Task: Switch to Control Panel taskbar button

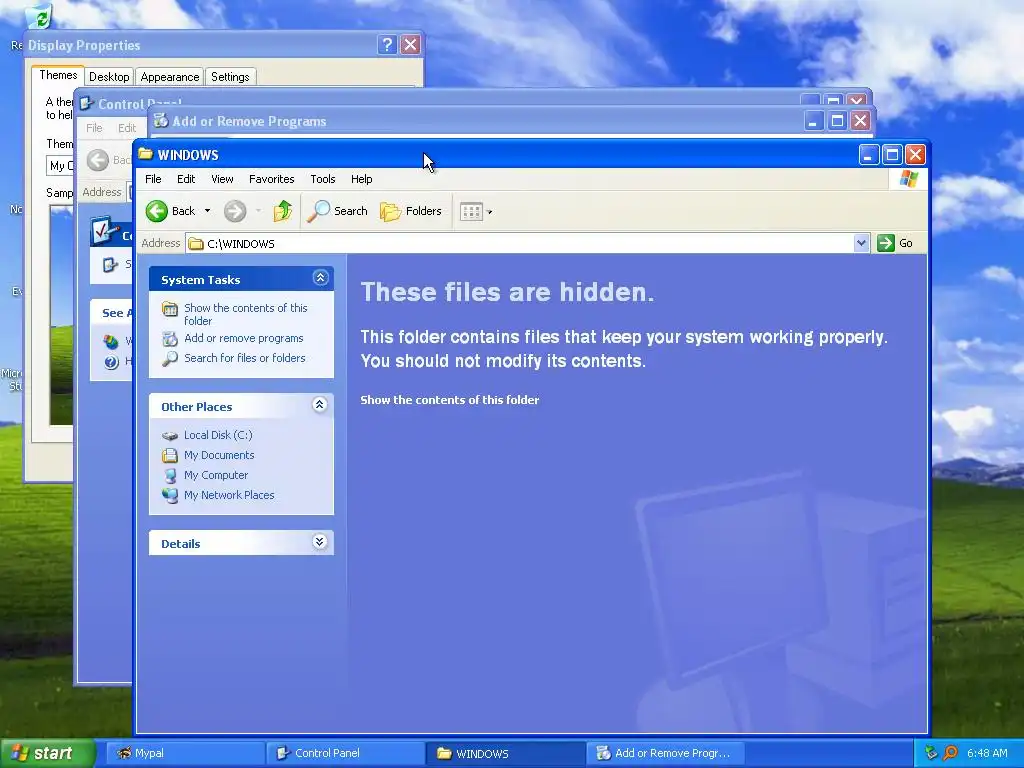Action: (x=346, y=753)
